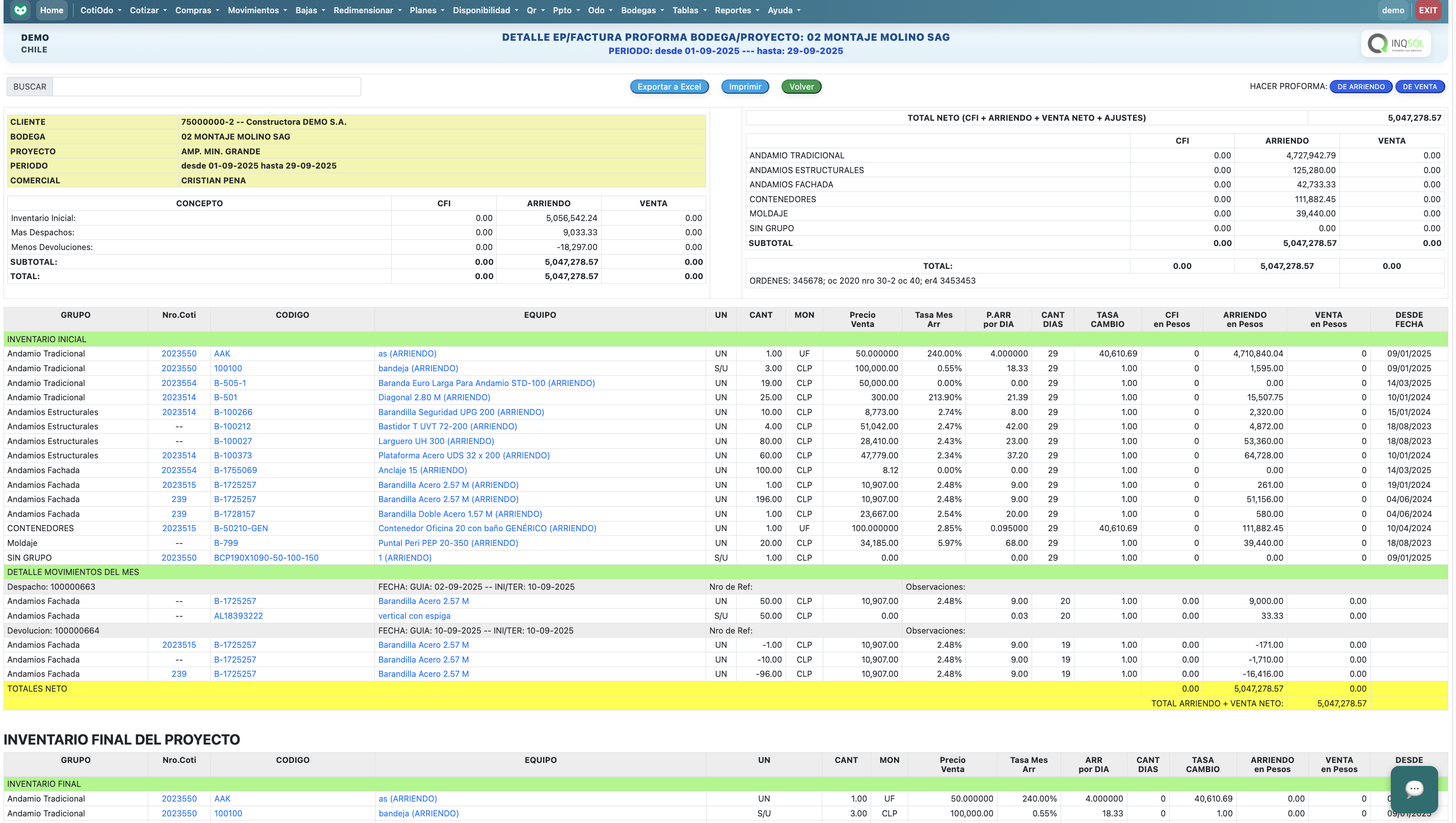Focus the BUSCAR search field

pos(206,87)
